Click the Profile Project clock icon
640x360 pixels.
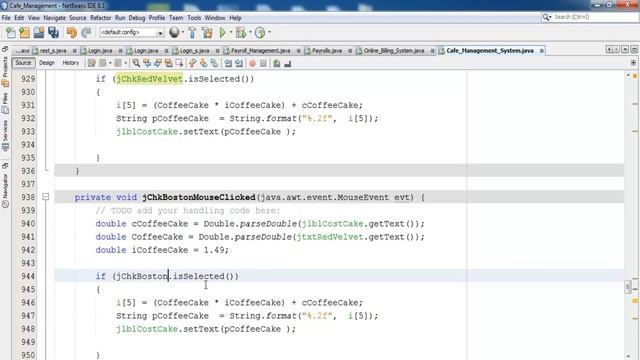[x=260, y=33]
